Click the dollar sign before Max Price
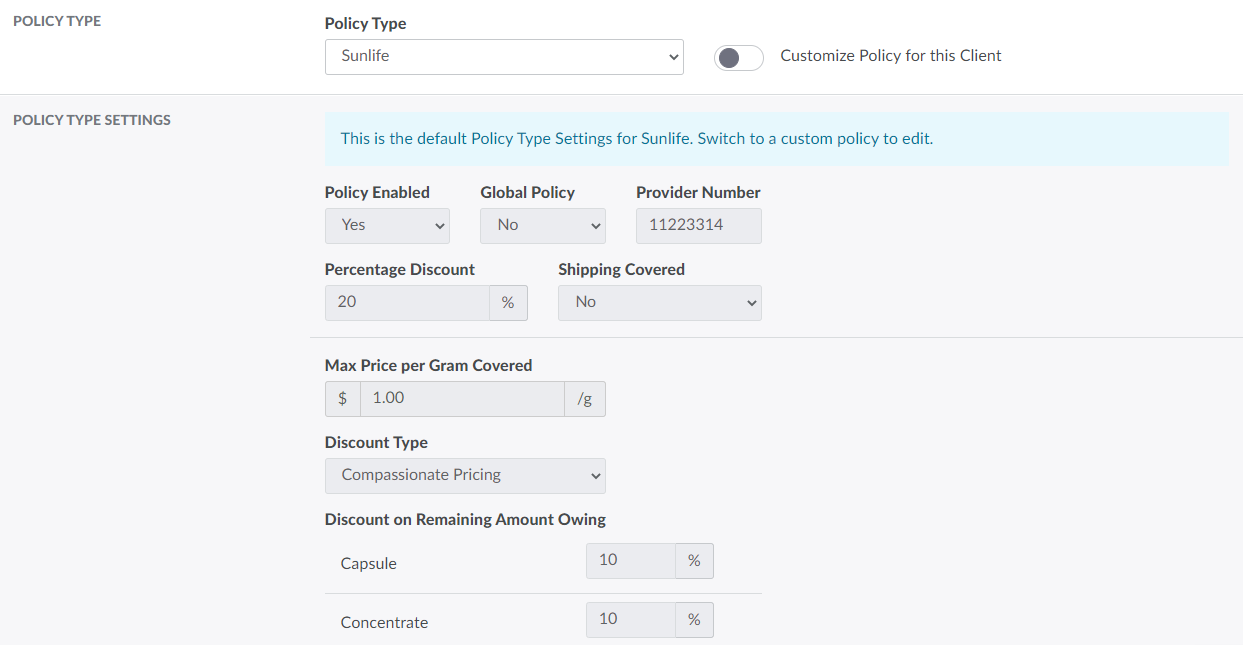This screenshot has width=1243, height=645. click(343, 399)
